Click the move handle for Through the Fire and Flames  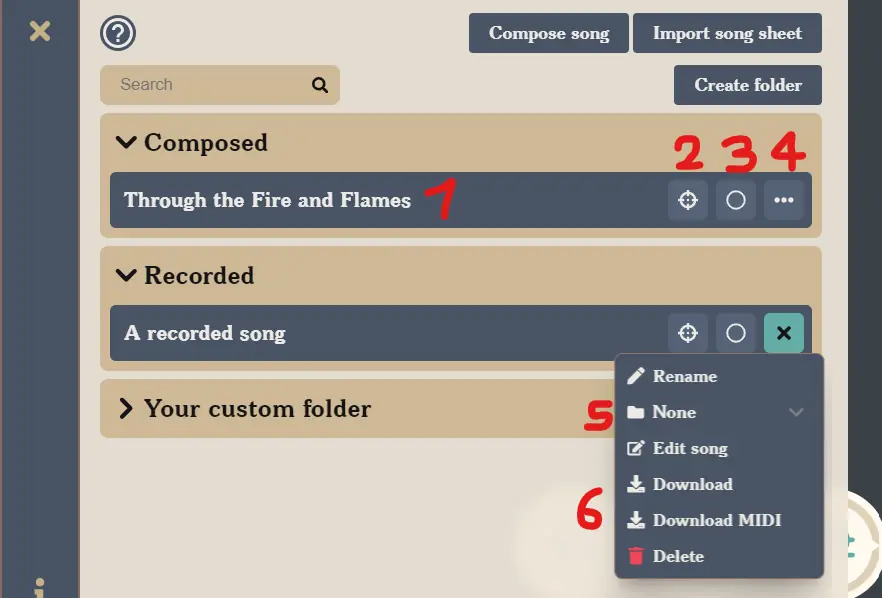click(687, 199)
